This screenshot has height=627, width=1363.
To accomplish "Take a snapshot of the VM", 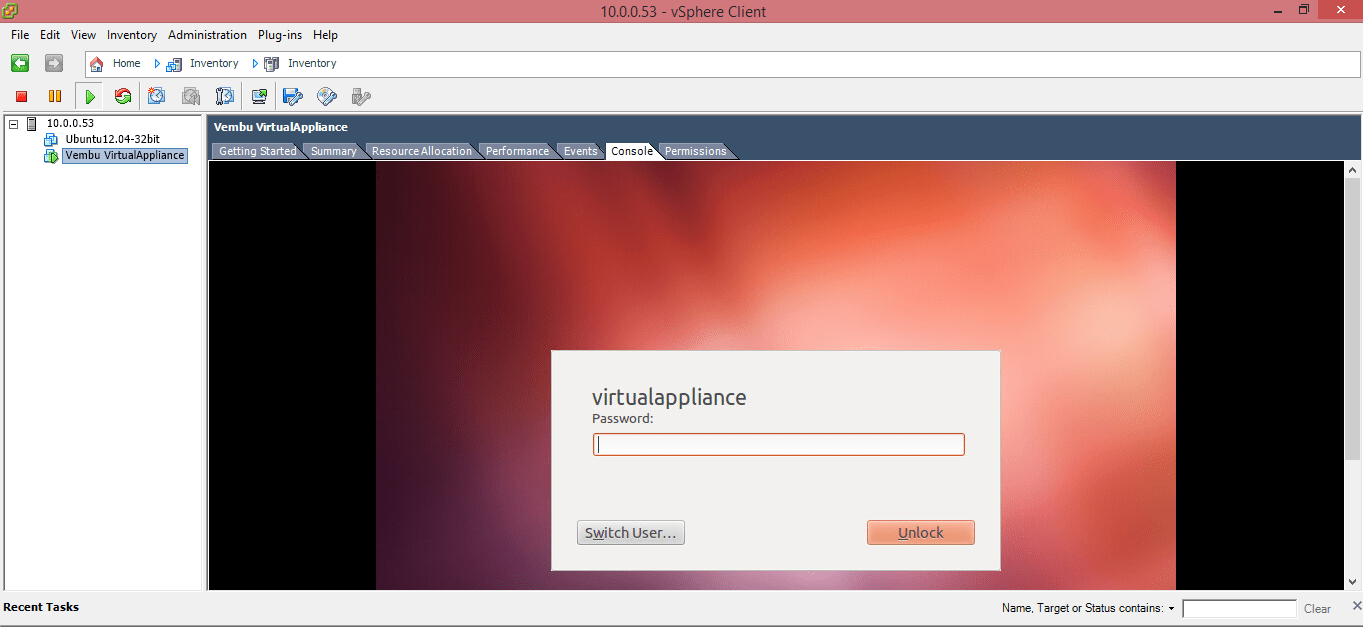I will click(156, 95).
